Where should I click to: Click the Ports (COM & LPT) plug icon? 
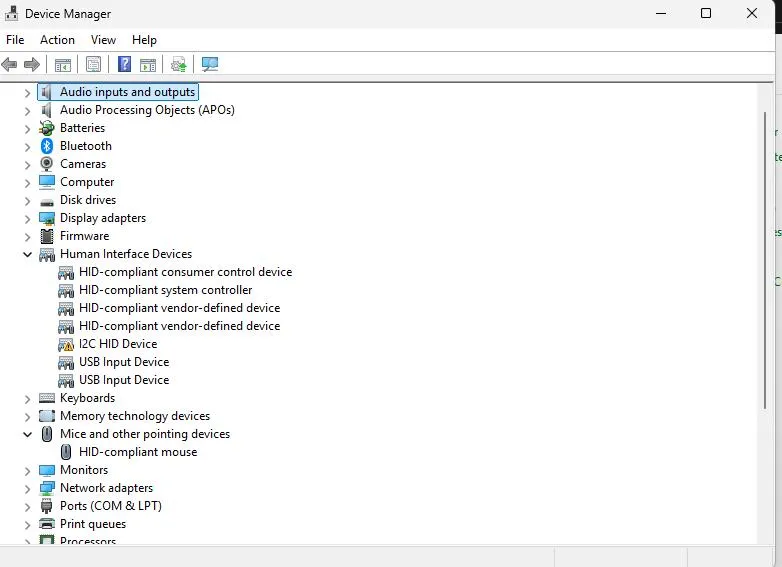(x=47, y=506)
